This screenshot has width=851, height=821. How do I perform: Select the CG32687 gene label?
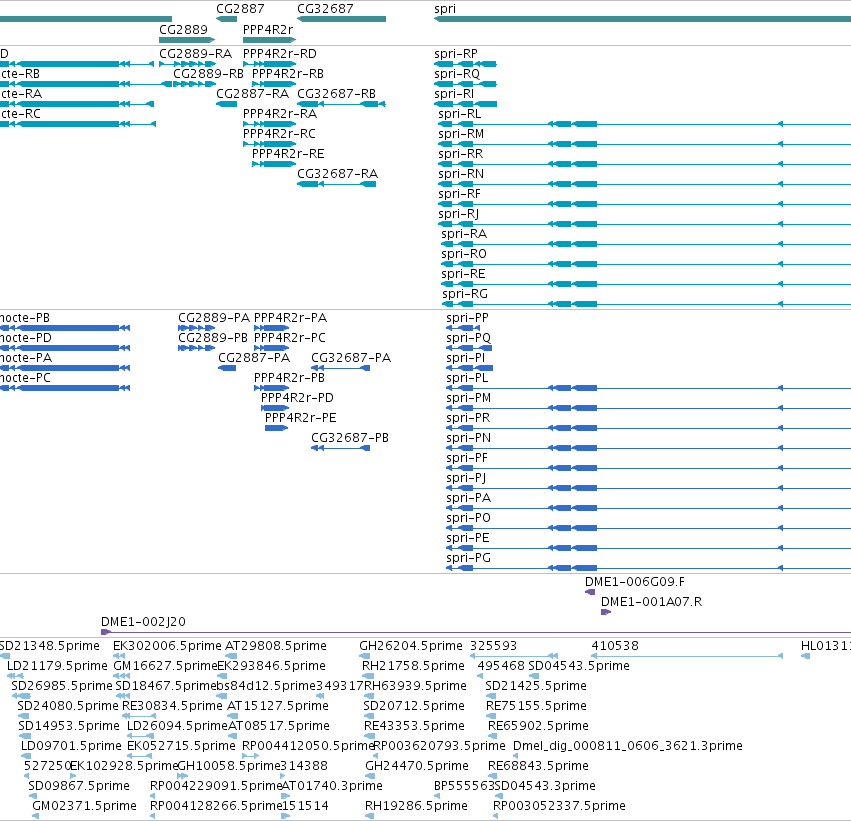[x=325, y=9]
